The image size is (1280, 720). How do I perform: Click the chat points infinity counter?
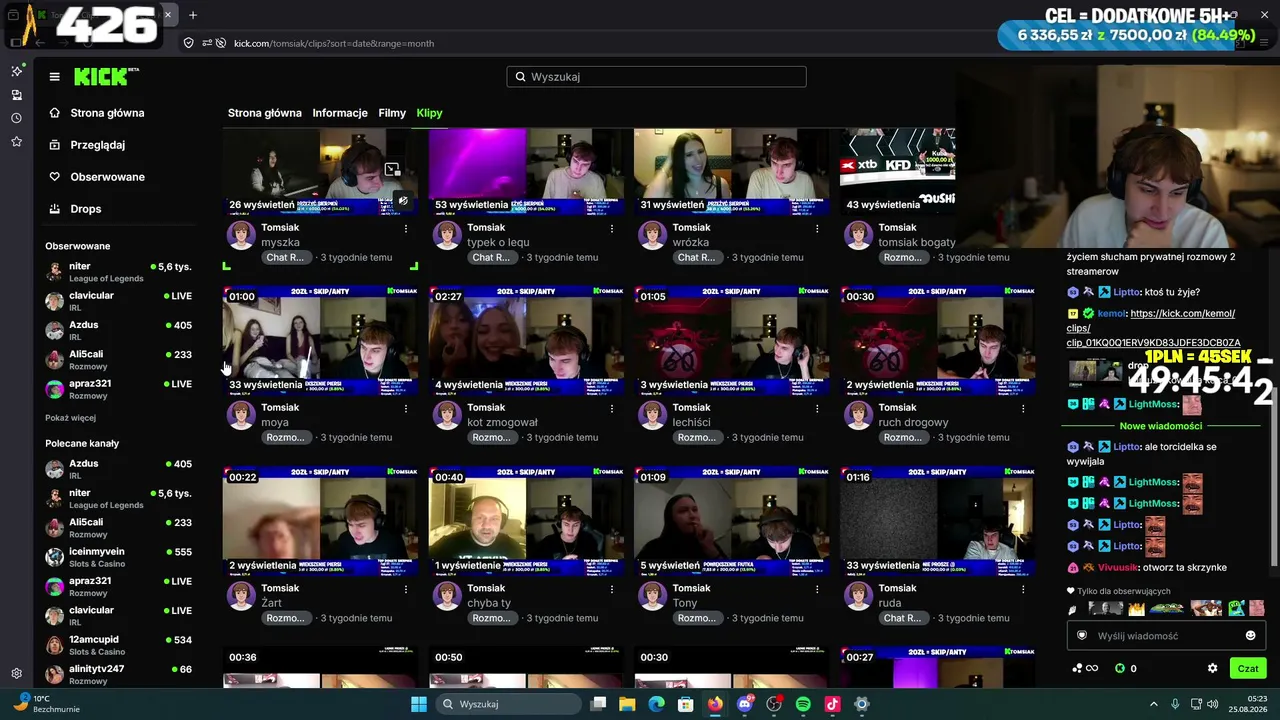1085,668
